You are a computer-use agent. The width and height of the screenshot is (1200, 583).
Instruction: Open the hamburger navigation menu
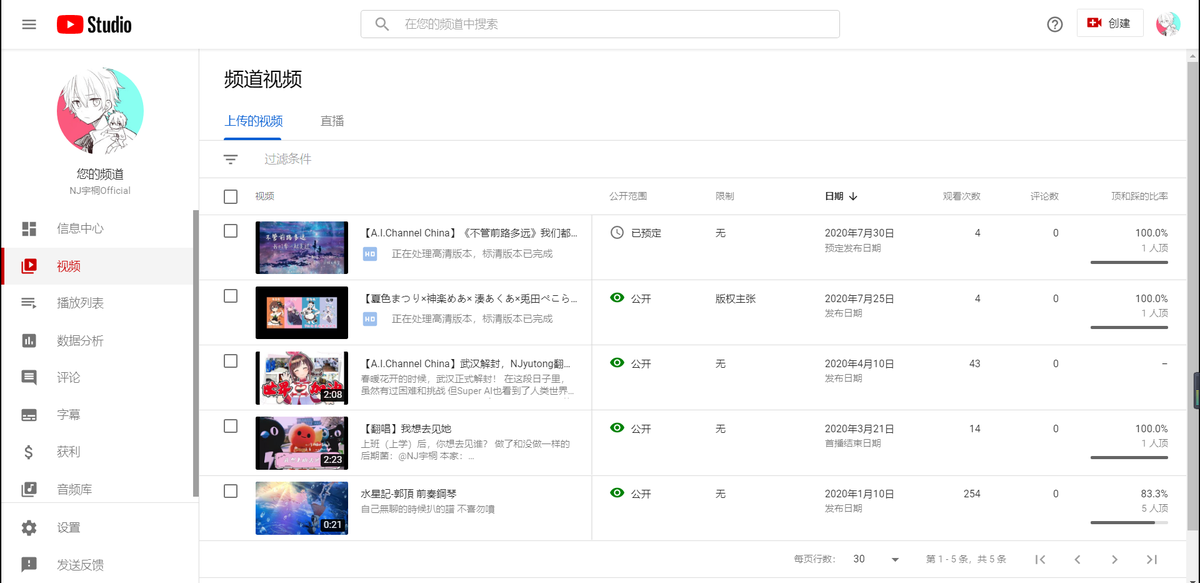coord(29,24)
